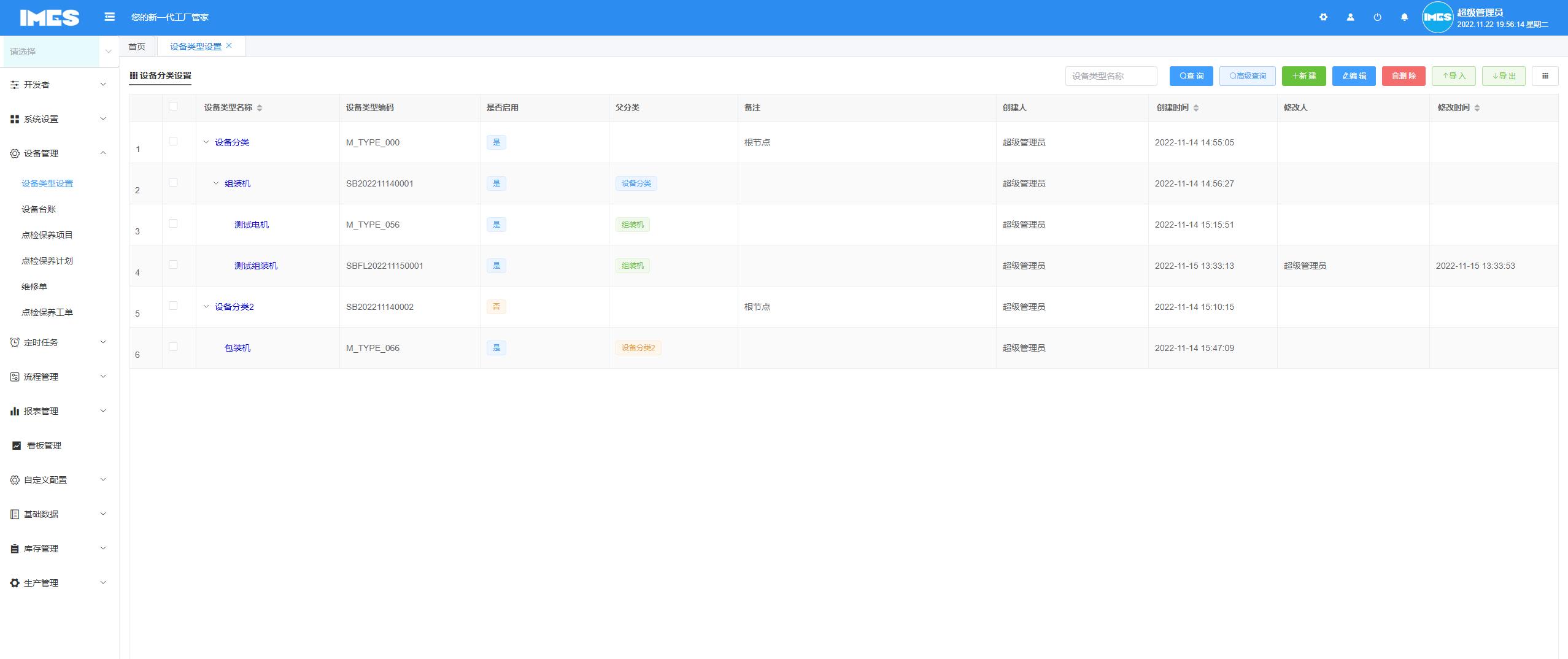Screen dimensions: 1568x659
Task: Expand the 定时任务 menu chevron
Action: click(103, 342)
